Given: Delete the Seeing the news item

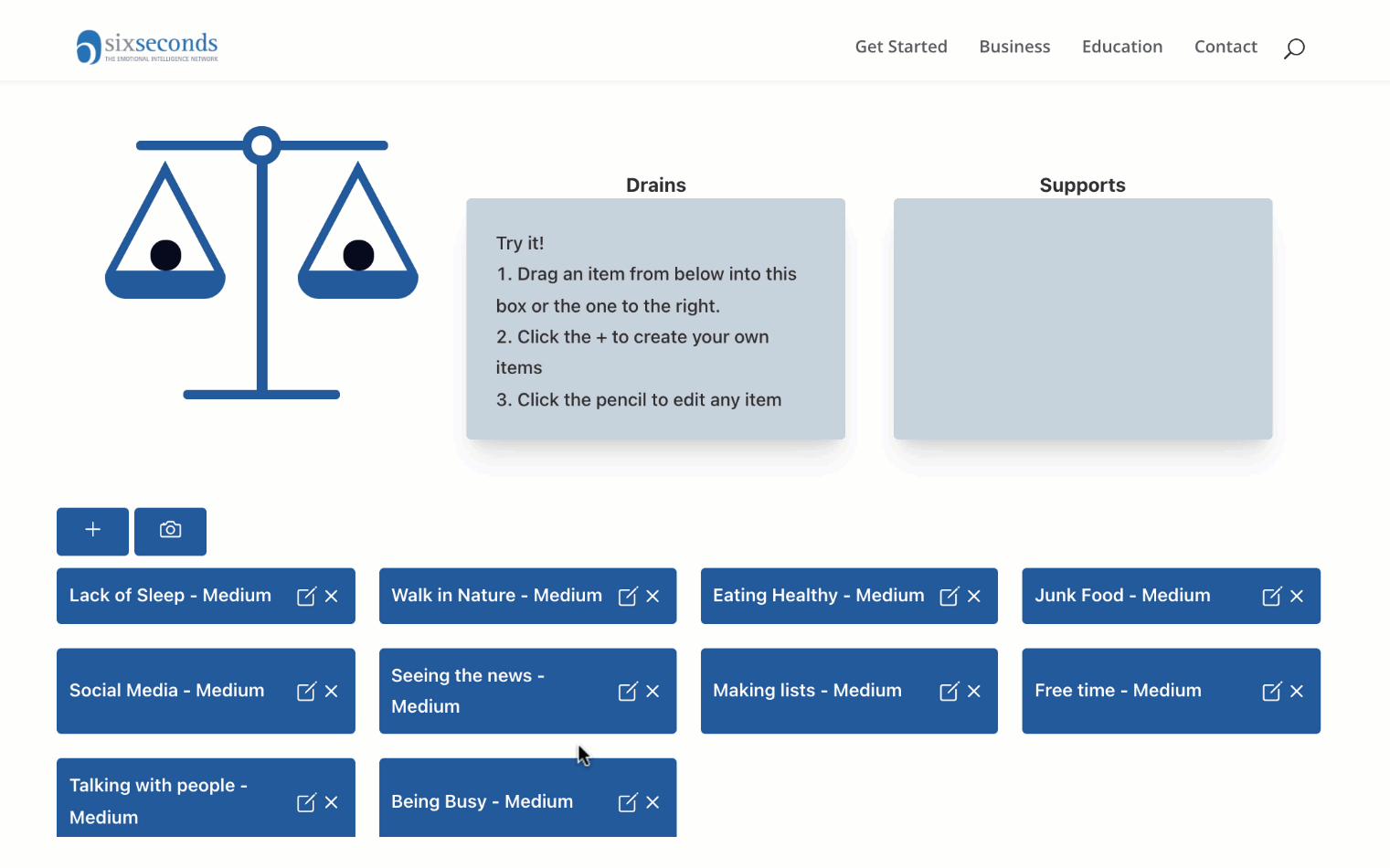Looking at the screenshot, I should tap(653, 692).
